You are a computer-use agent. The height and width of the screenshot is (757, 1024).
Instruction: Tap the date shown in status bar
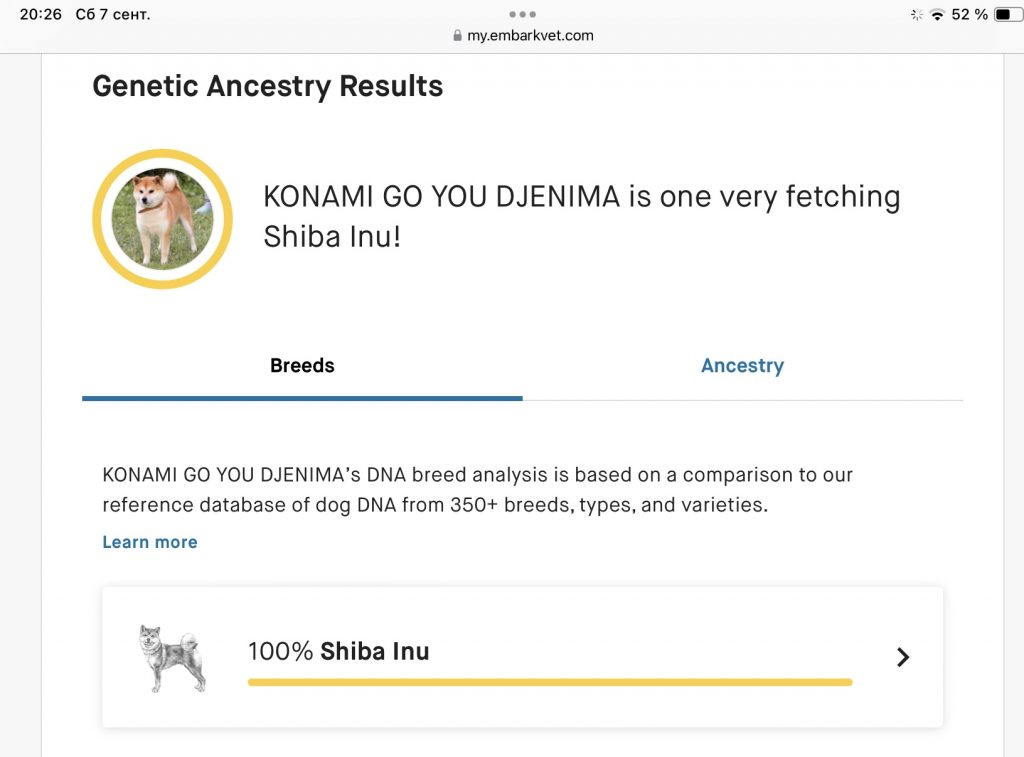tap(113, 14)
